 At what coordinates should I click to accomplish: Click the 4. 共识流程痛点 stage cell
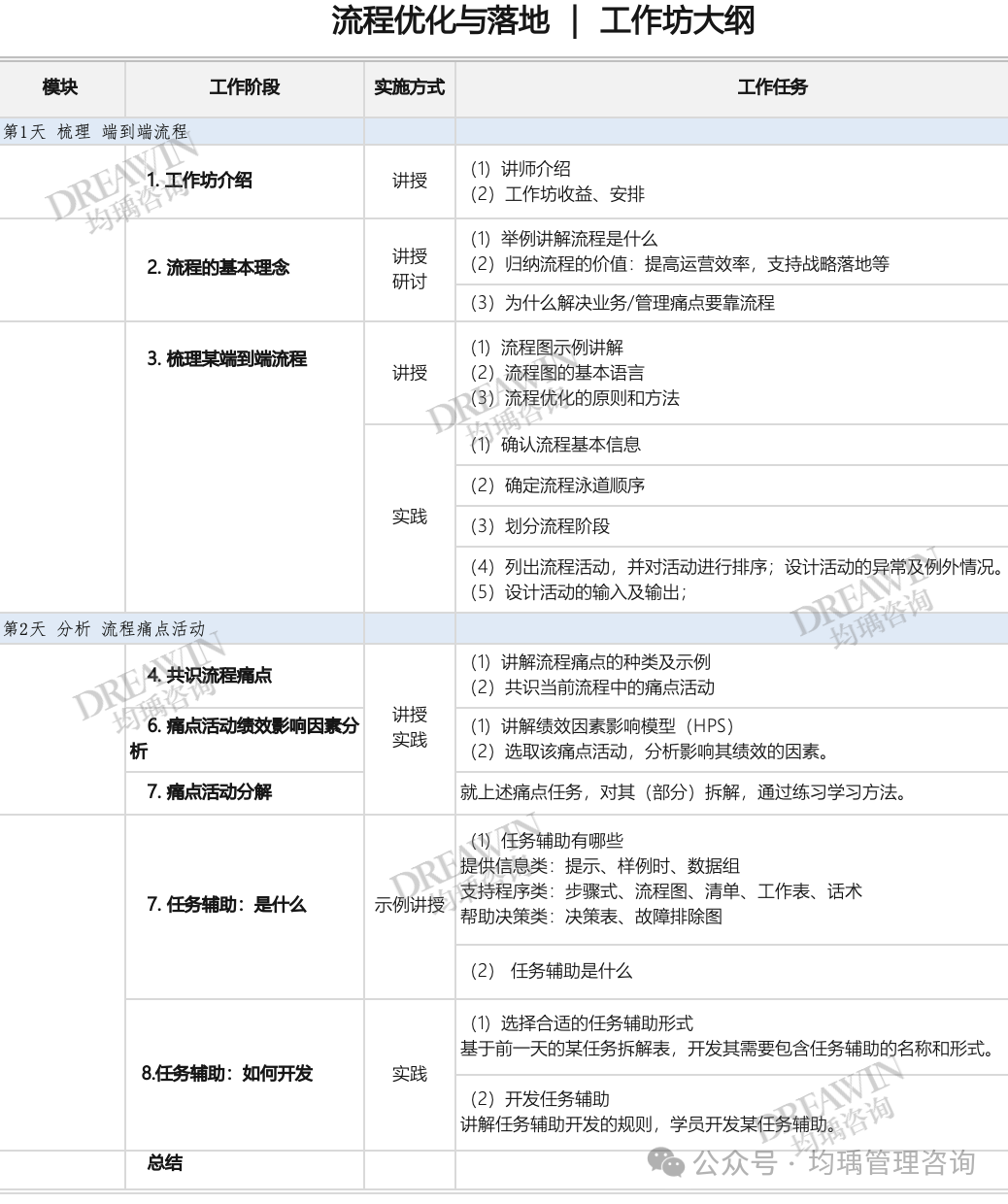pyautogui.click(x=210, y=676)
